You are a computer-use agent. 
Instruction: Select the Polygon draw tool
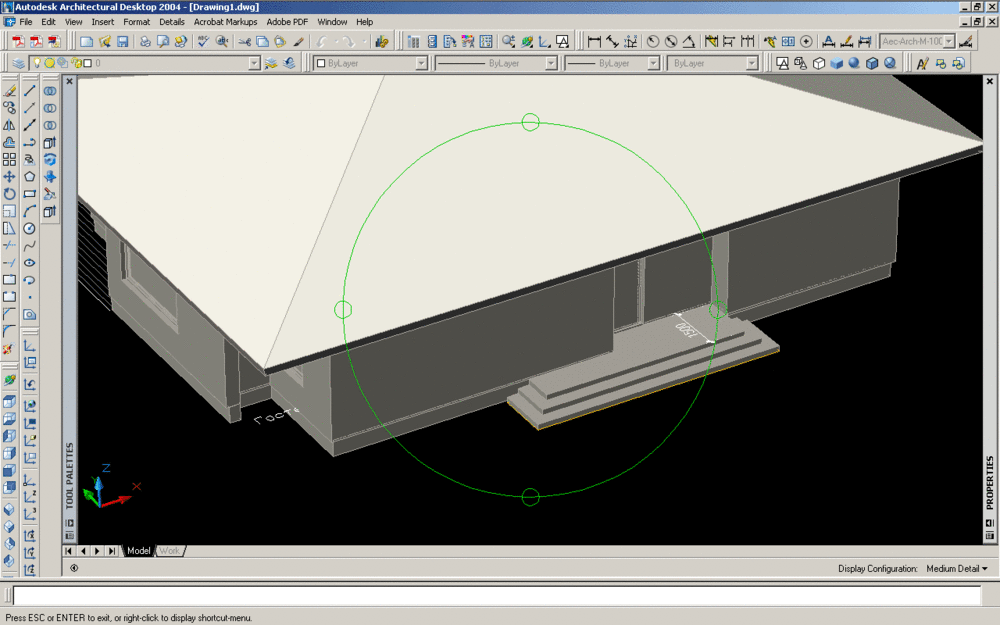[x=30, y=176]
